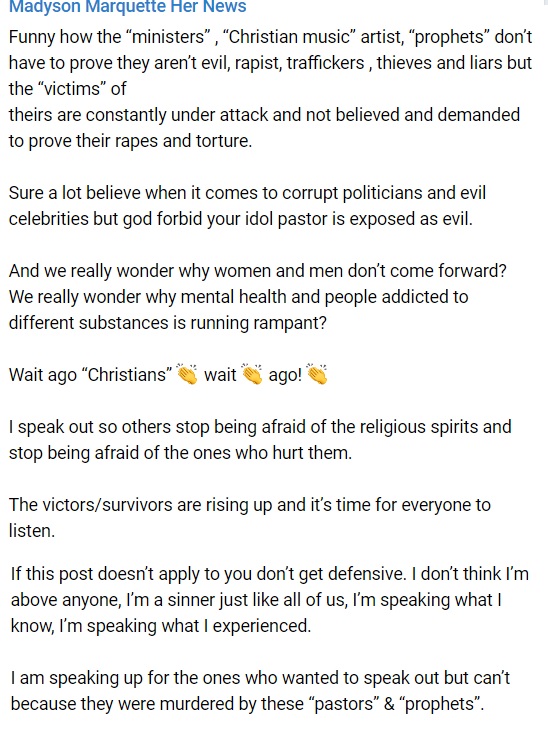This screenshot has height=749, width=548.
Task: Click the clapping emoji after "wait"
Action: click(x=252, y=374)
